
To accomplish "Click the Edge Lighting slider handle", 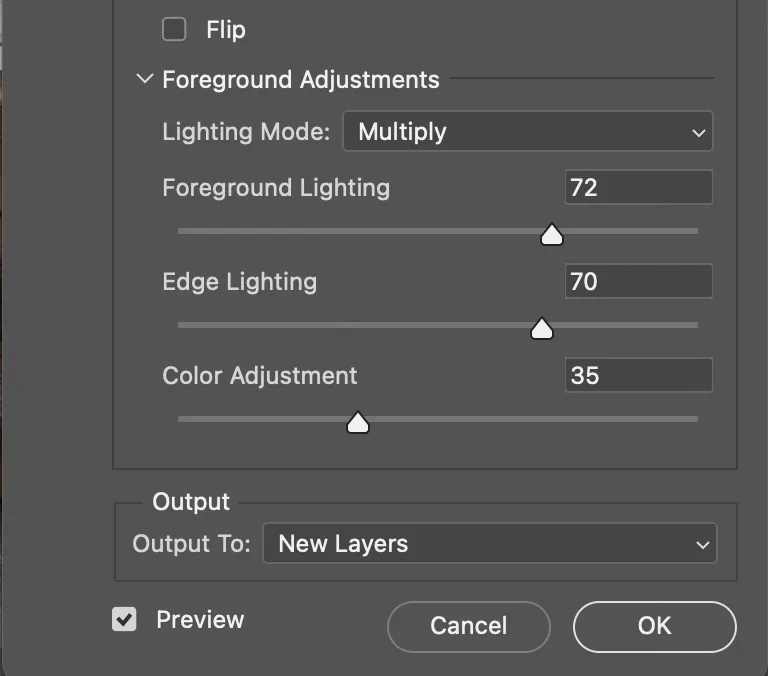I will click(x=542, y=329).
